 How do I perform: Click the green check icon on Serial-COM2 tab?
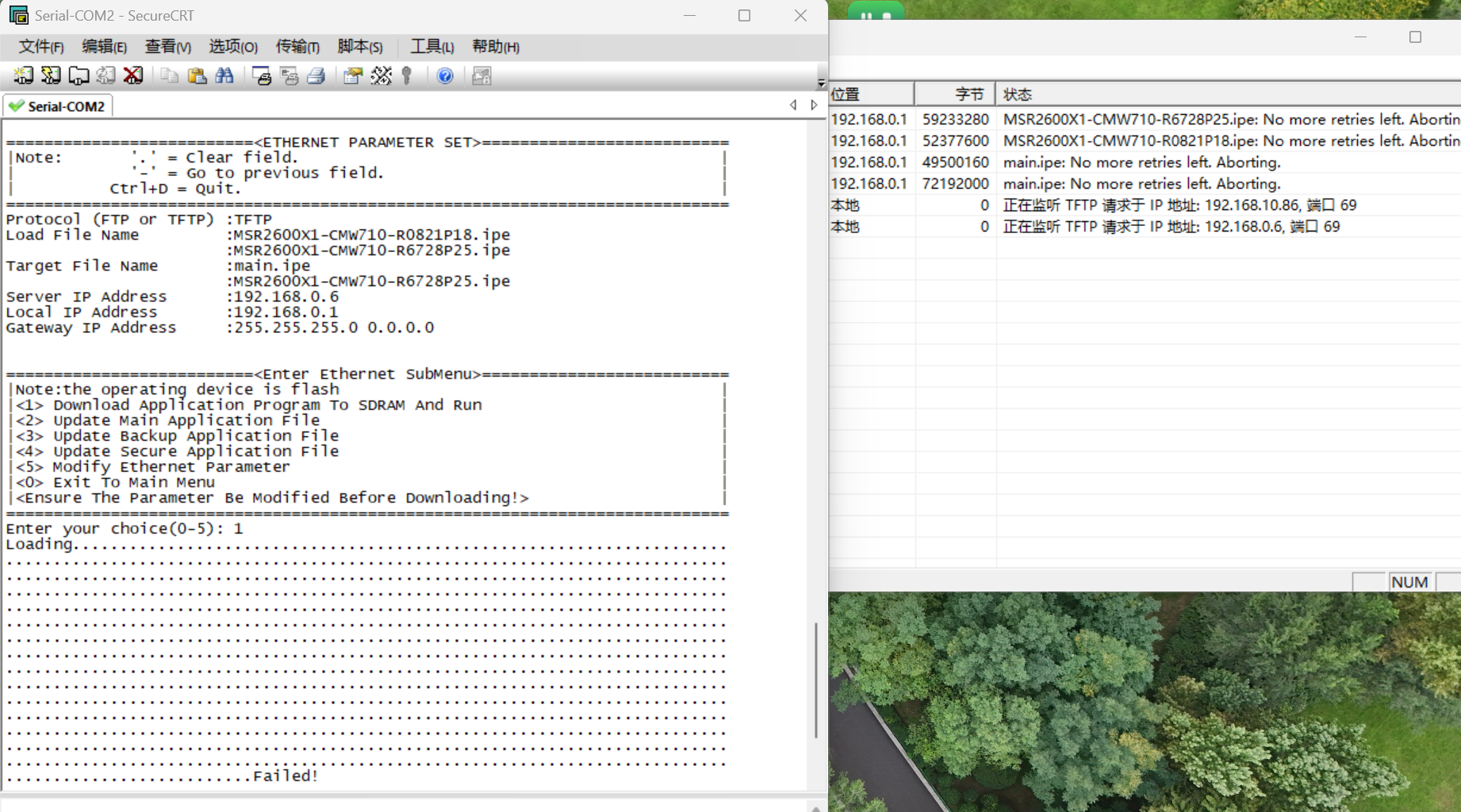pos(16,106)
